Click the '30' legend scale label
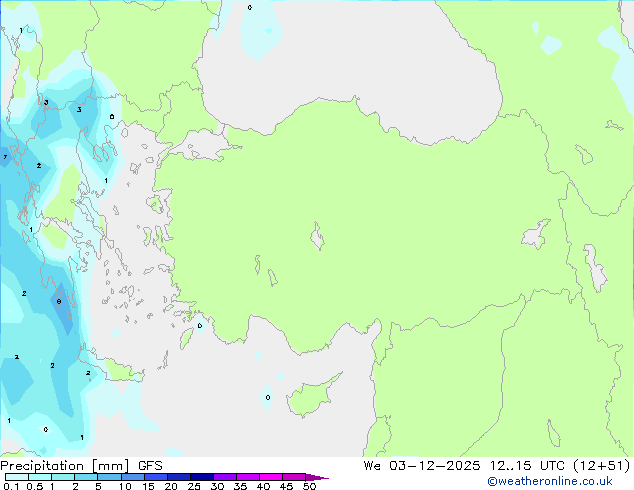 click(x=217, y=486)
